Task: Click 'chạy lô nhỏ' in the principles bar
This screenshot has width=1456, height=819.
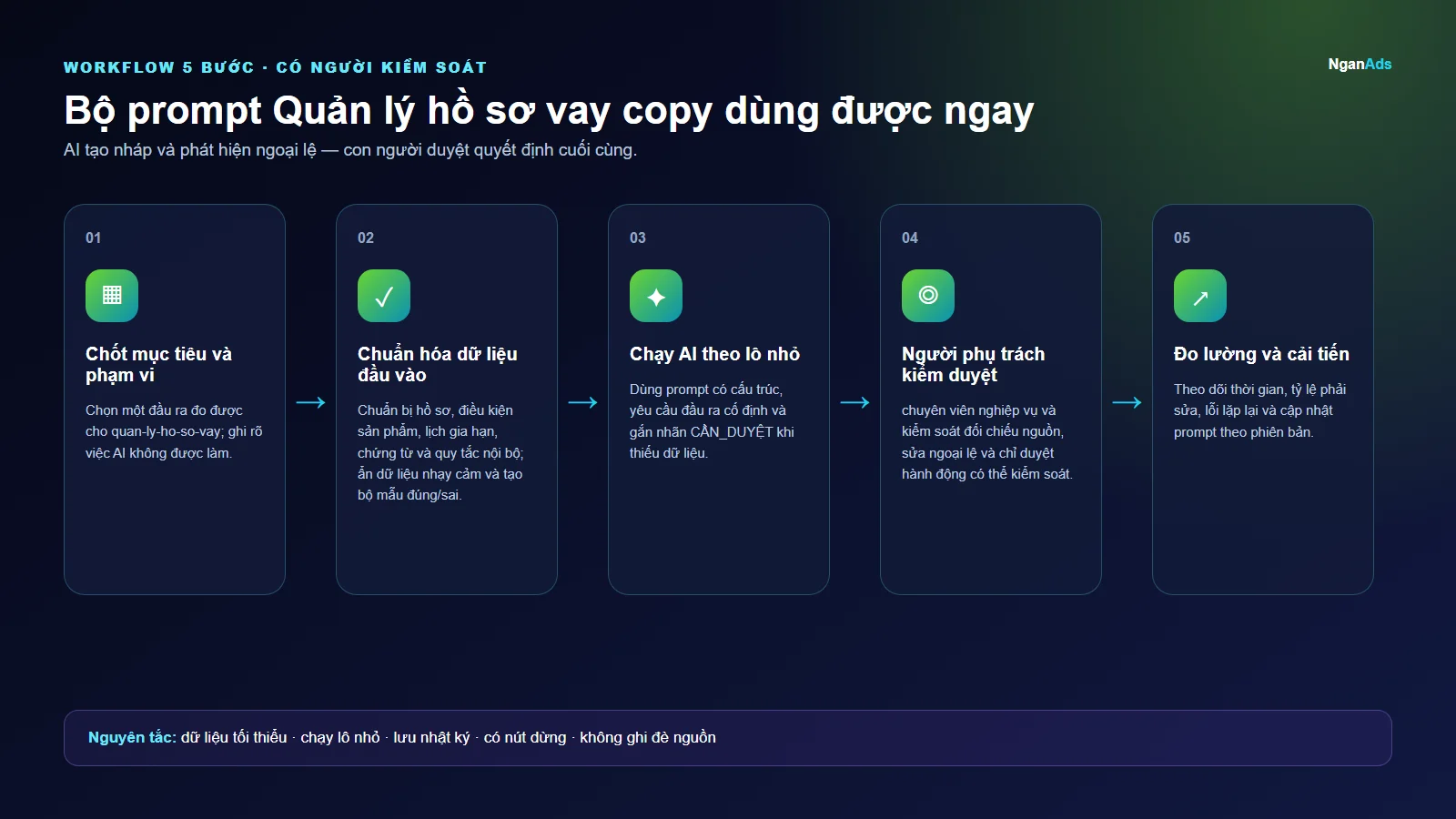Action: pyautogui.click(x=340, y=737)
